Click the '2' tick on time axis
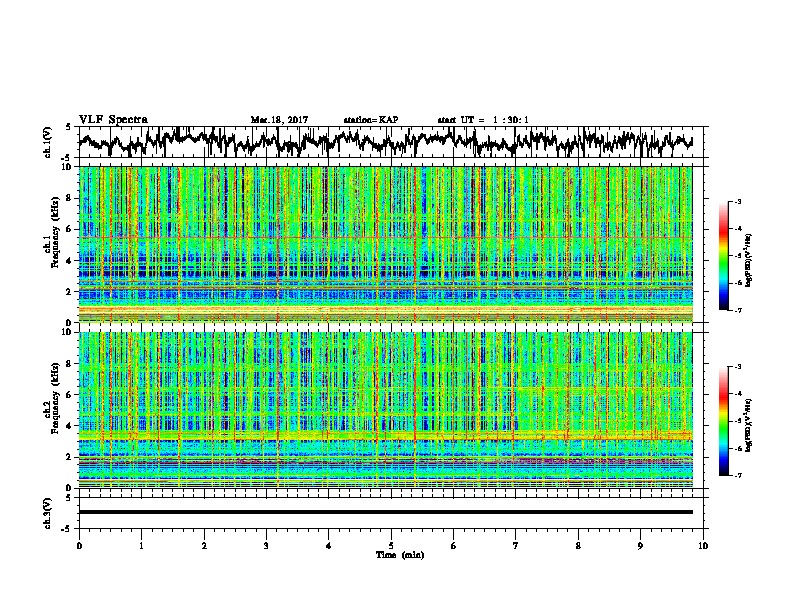 (204, 546)
